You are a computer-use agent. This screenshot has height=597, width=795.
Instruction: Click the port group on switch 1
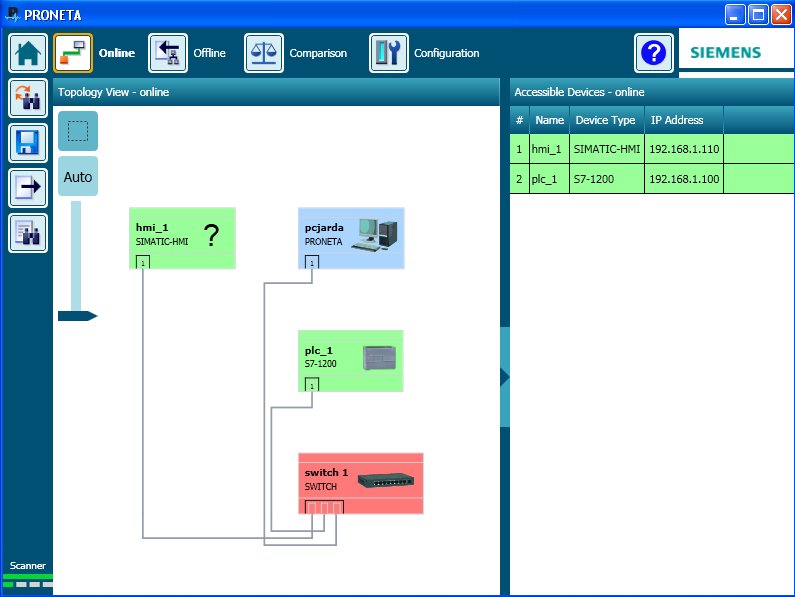[324, 507]
